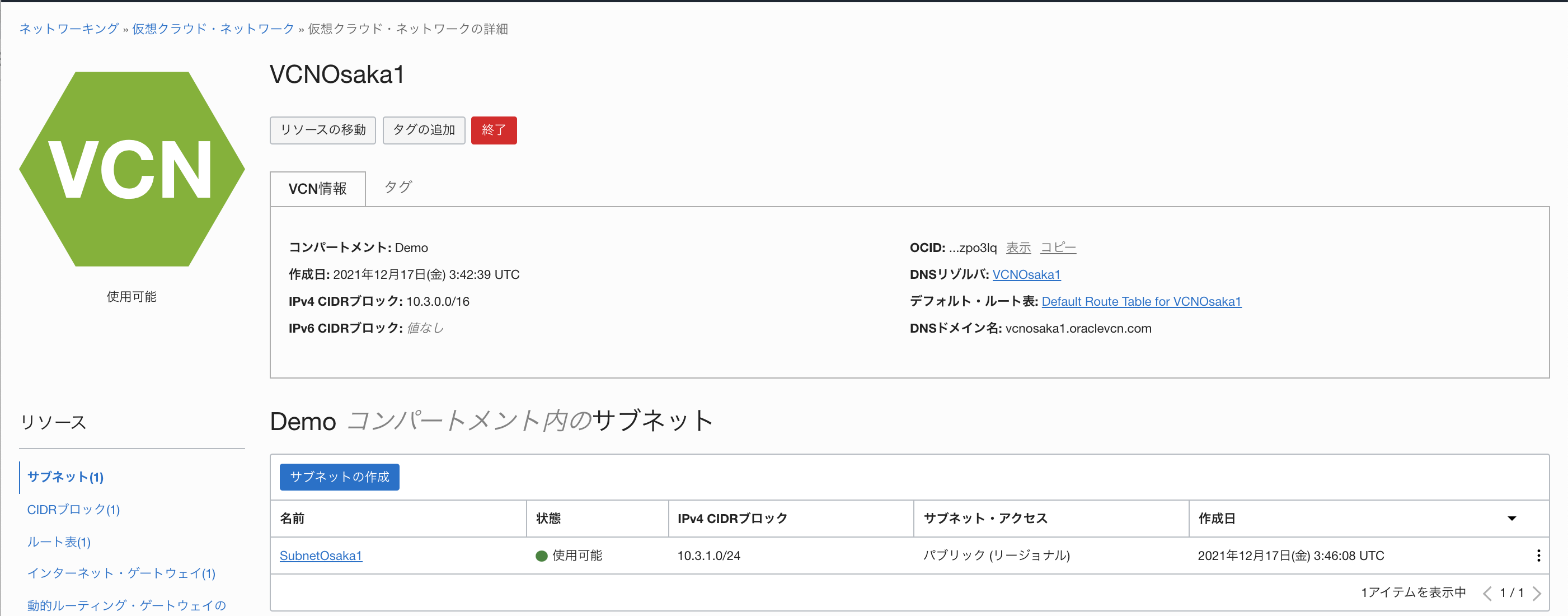Open the DNS resolver VCNOsaka1 link
The image size is (1568, 616).
point(1026,274)
